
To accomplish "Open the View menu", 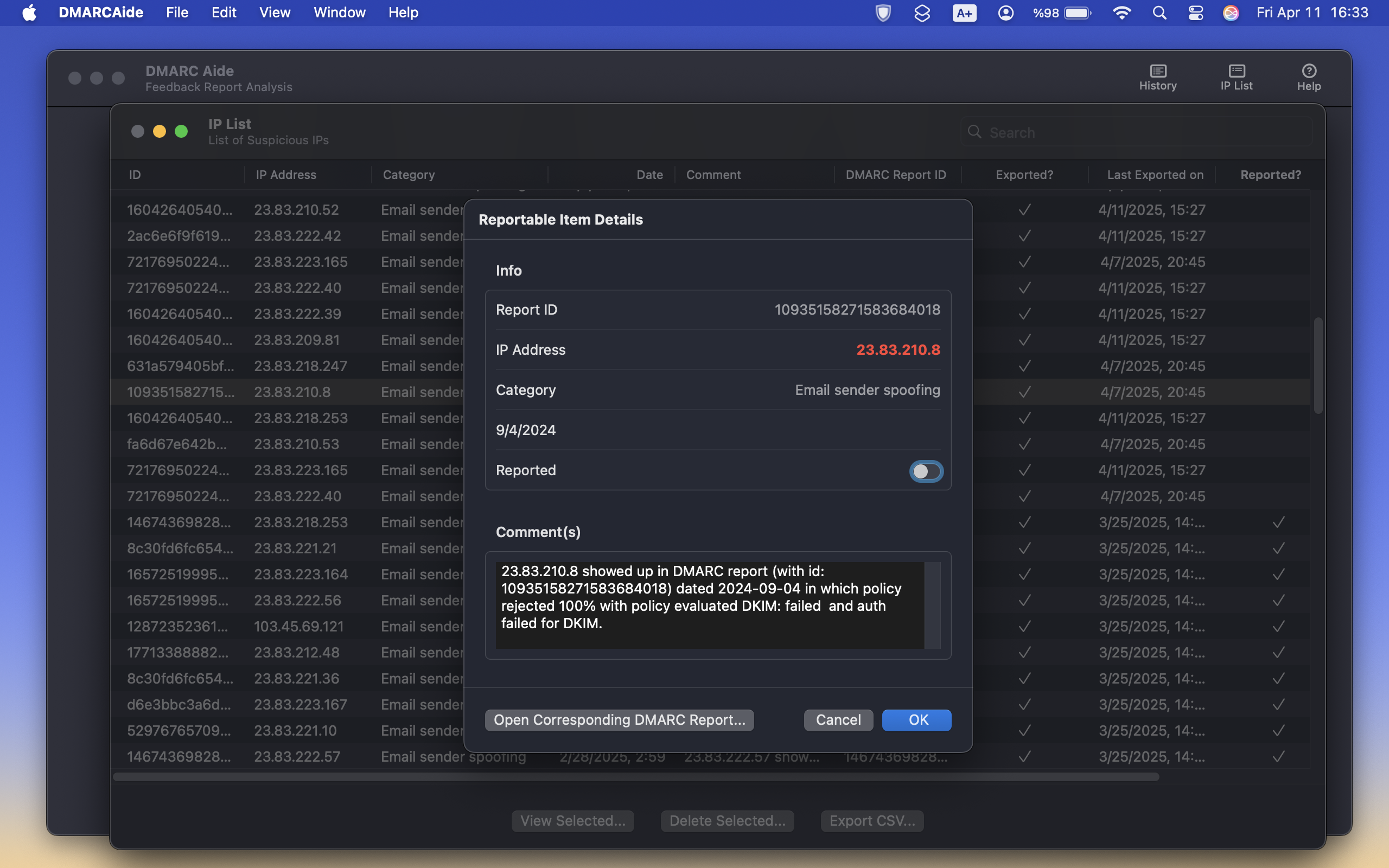I will 275,12.
